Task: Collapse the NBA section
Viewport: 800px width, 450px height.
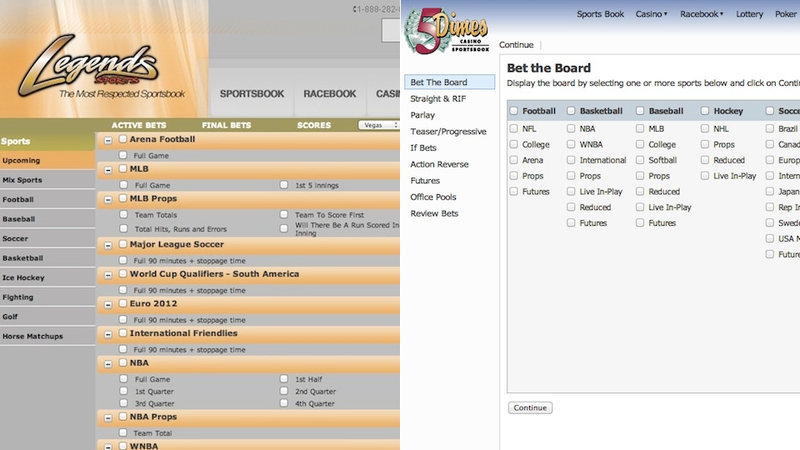Action: pos(108,363)
